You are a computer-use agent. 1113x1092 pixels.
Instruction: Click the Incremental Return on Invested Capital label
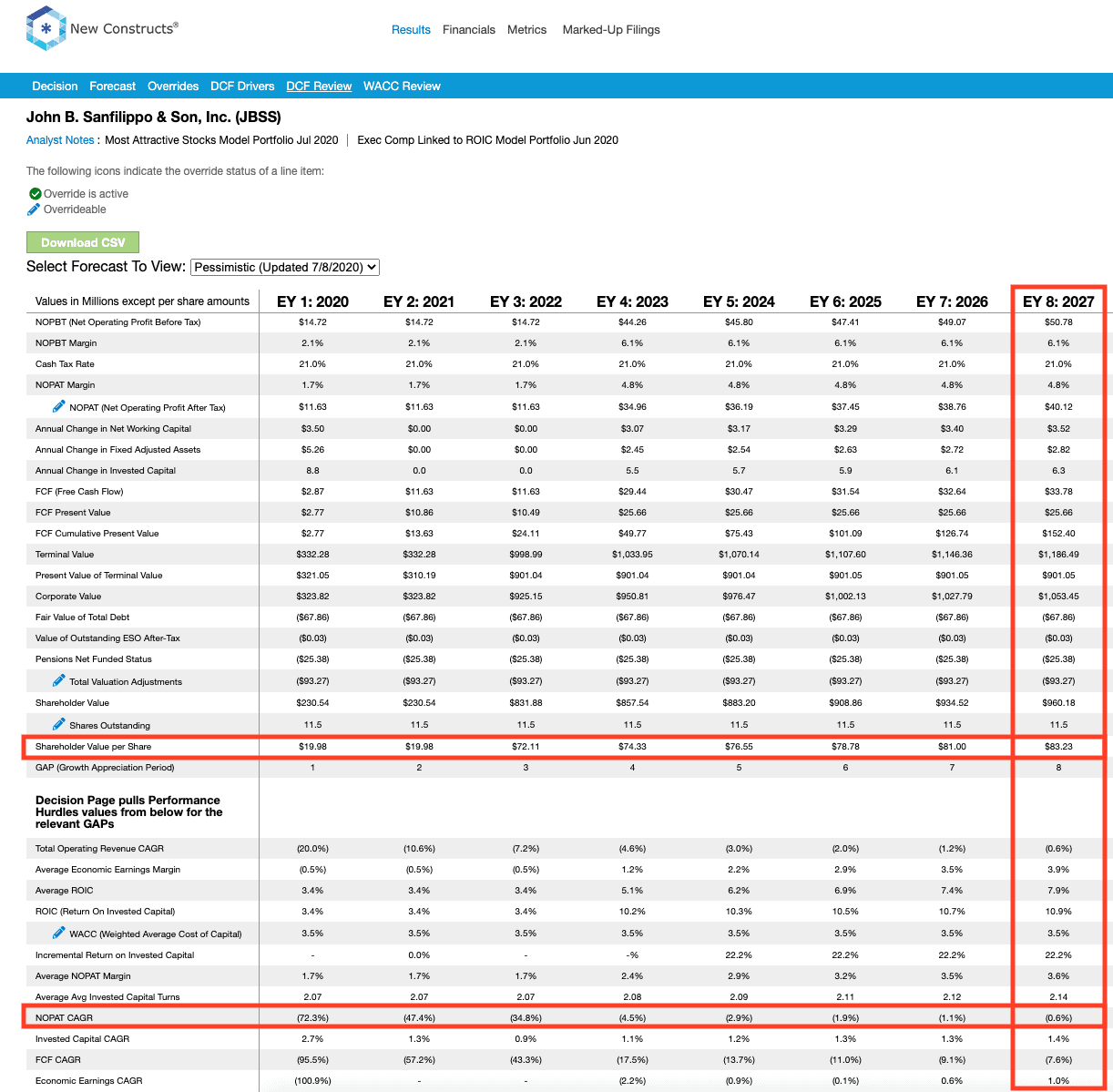click(x=115, y=955)
